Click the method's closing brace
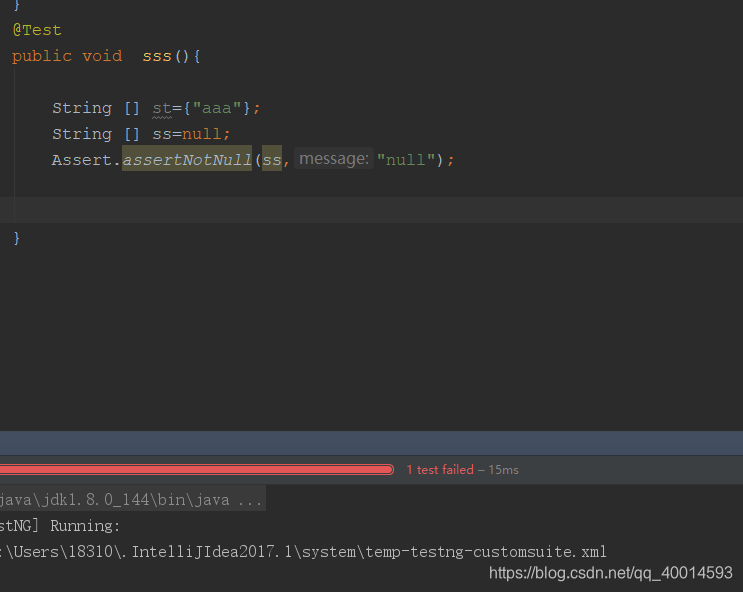The image size is (743, 592). coord(17,237)
